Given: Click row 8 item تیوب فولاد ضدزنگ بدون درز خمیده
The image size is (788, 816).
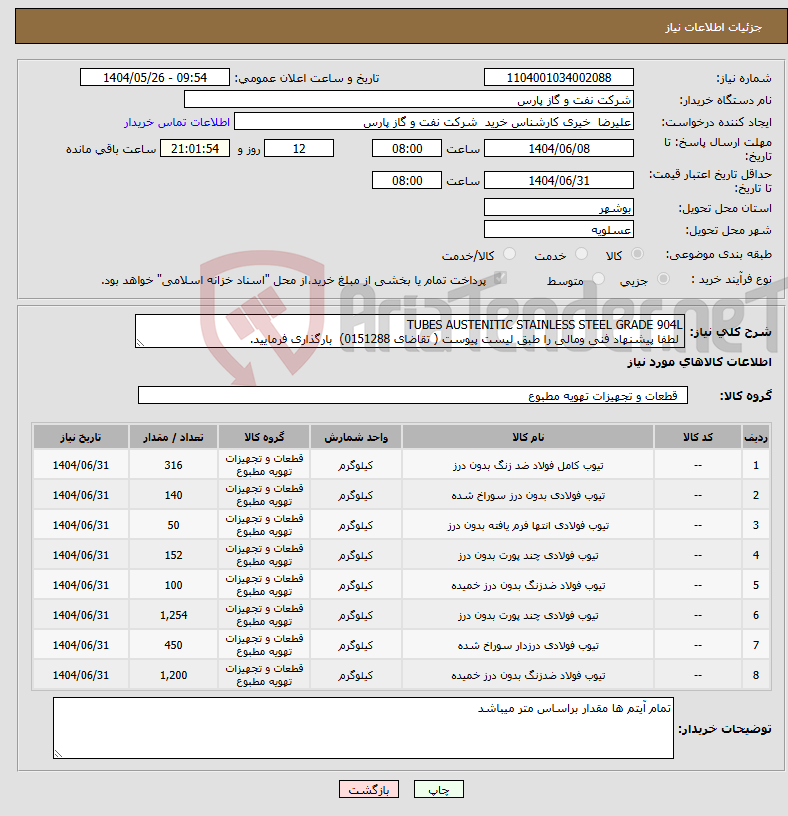Looking at the screenshot, I should pos(528,675).
